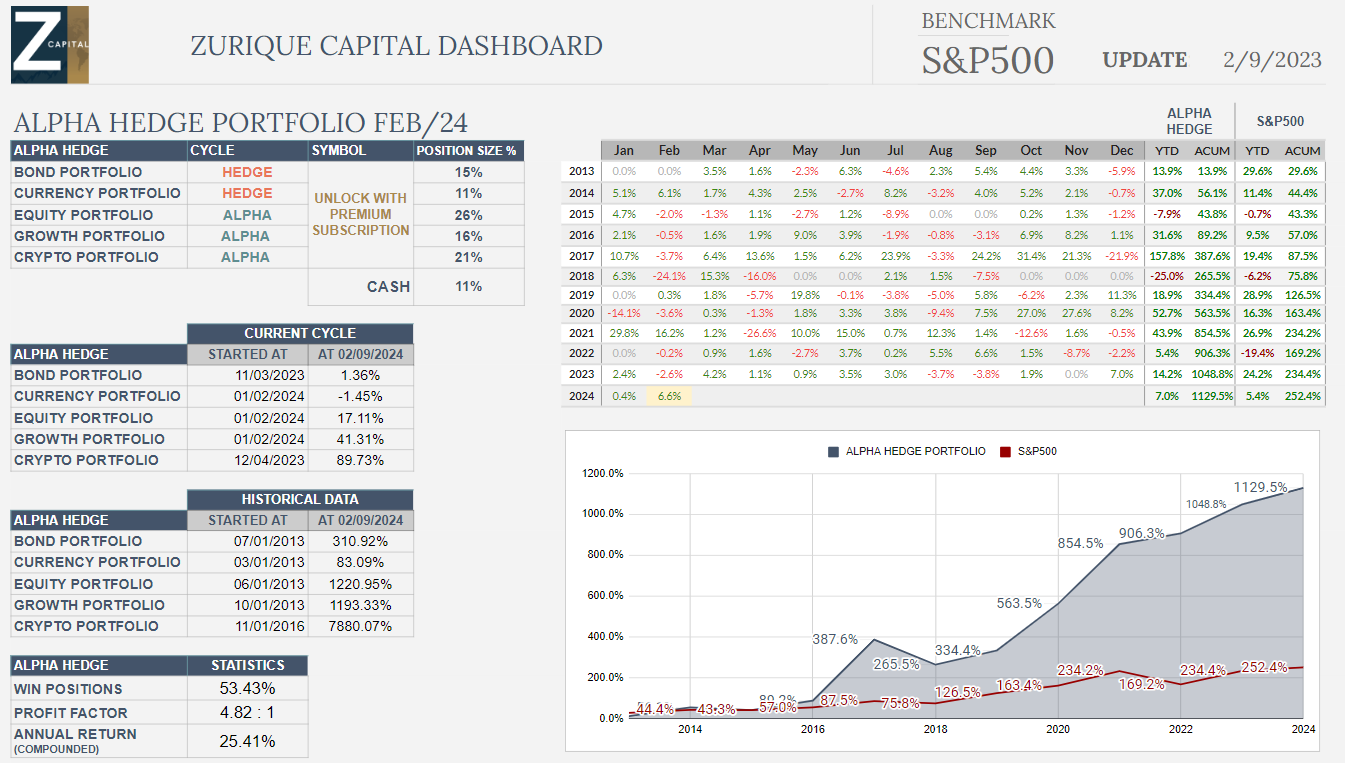Click ALPHA cycle of CRYPTO PORTFOLIO

[x=246, y=257]
